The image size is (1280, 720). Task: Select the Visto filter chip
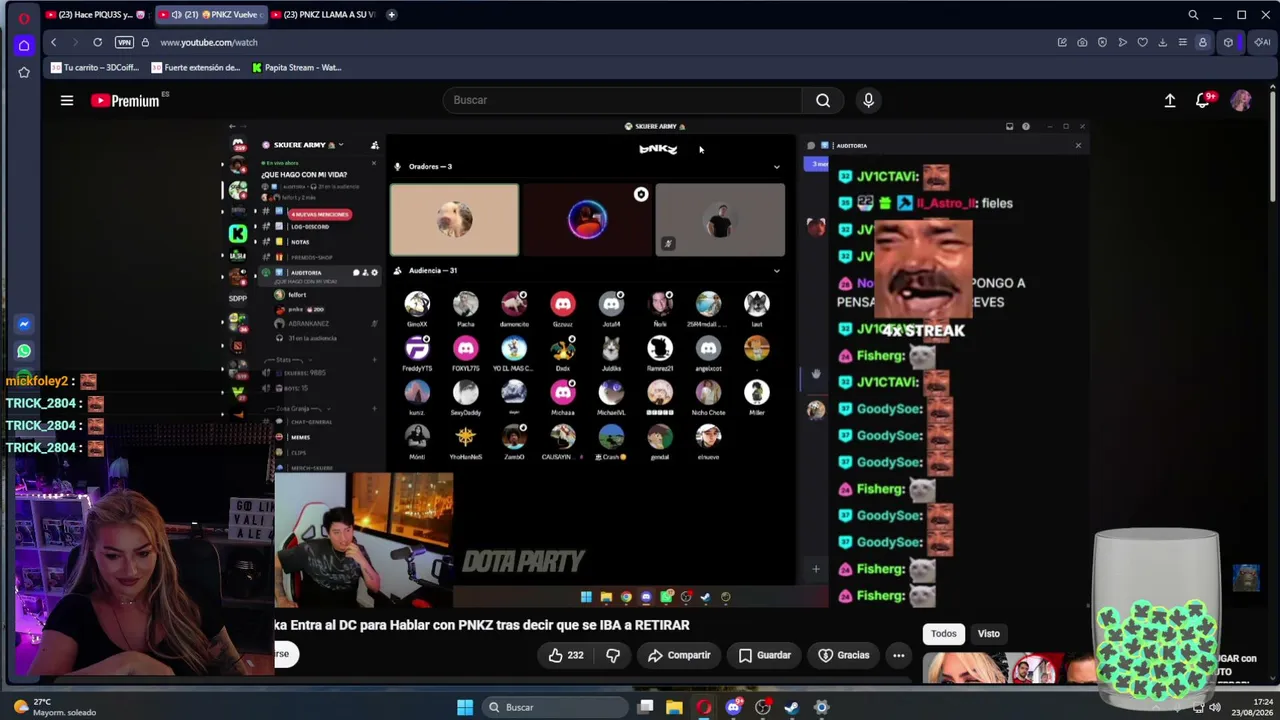click(988, 634)
